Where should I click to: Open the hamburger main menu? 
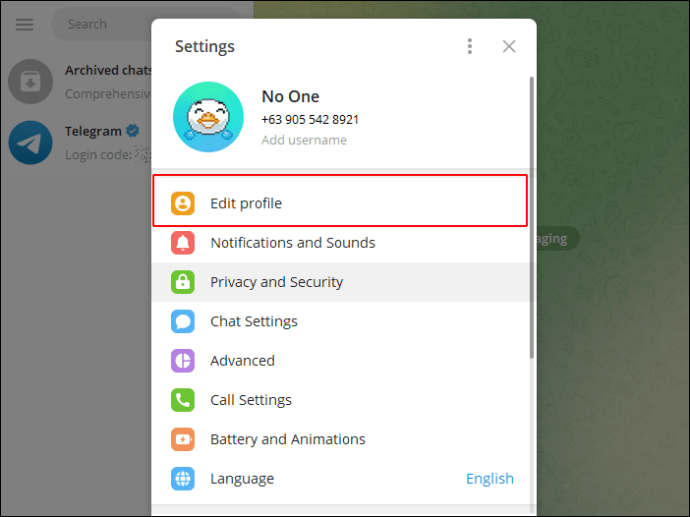pyautogui.click(x=25, y=24)
